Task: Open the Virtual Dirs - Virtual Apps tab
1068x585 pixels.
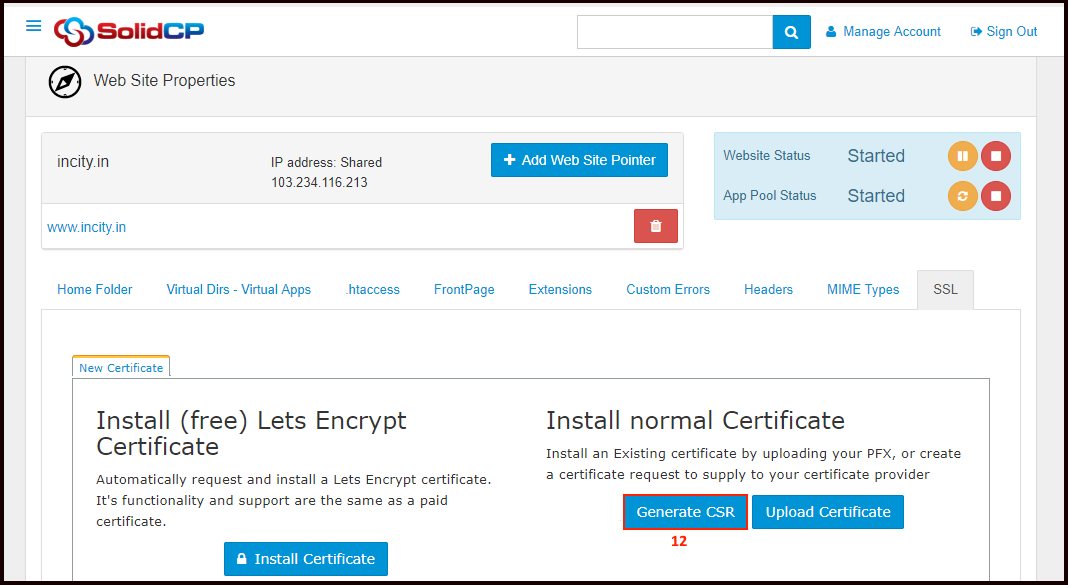Action: [238, 289]
